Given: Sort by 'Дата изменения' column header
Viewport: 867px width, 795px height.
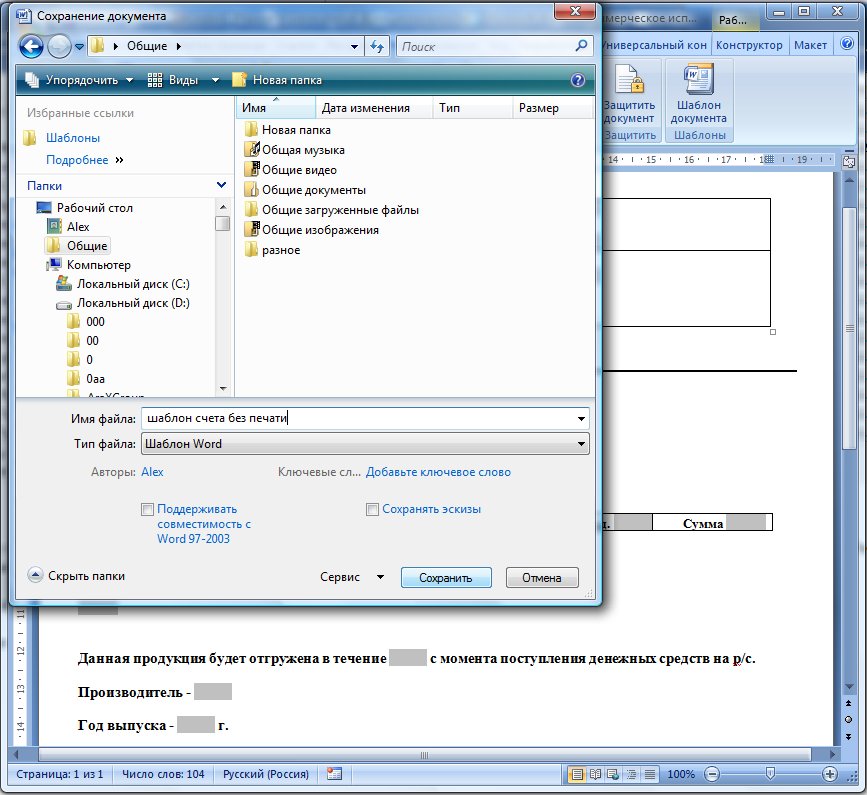Looking at the screenshot, I should click(374, 108).
